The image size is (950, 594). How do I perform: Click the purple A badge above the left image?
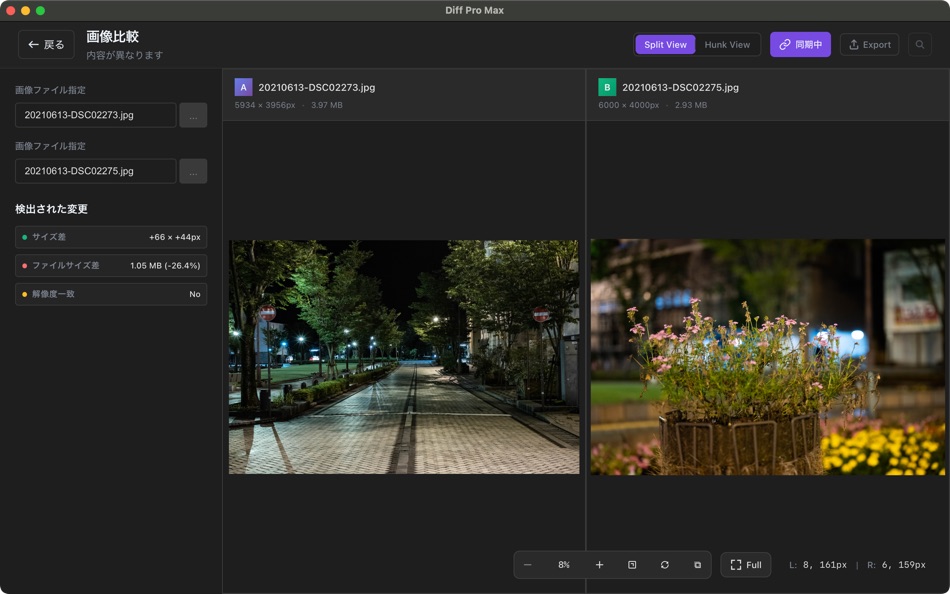pyautogui.click(x=241, y=87)
